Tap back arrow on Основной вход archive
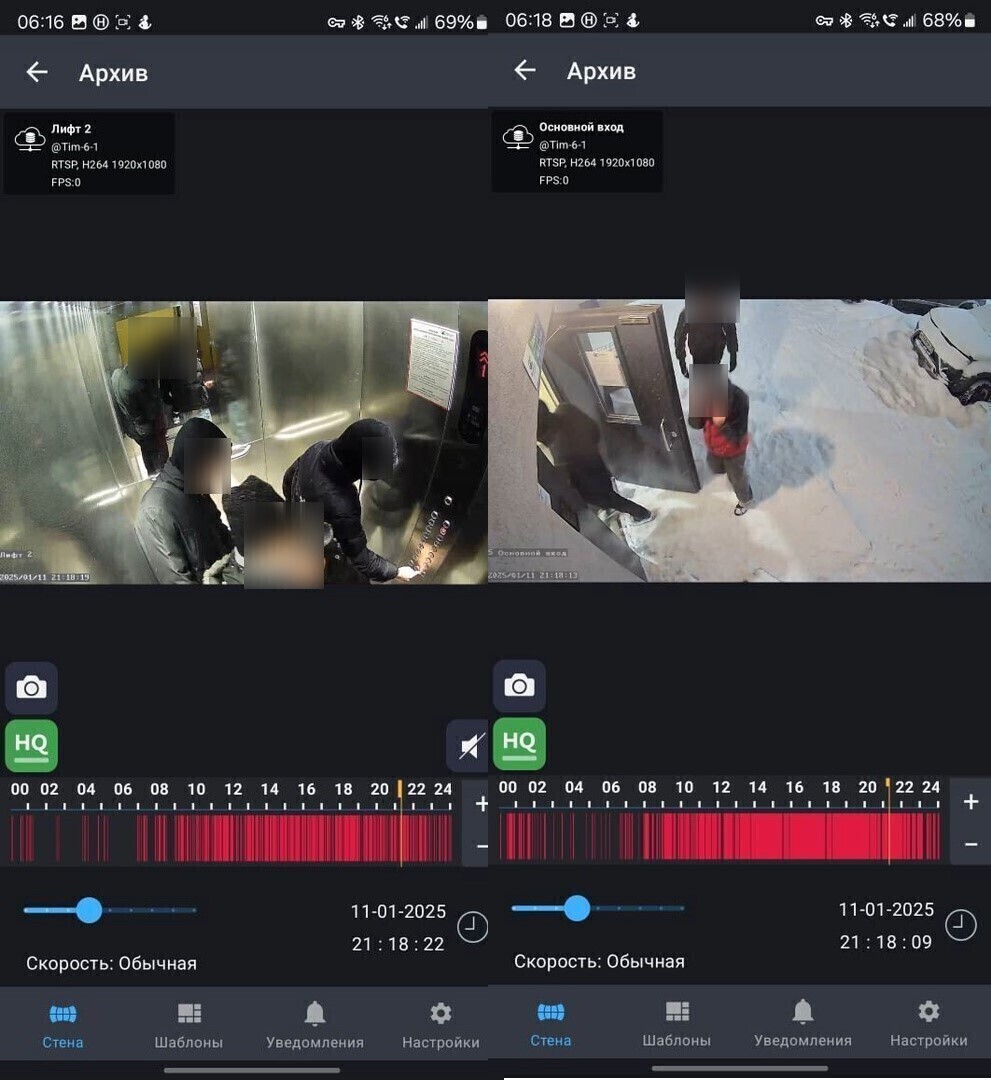 (x=525, y=70)
